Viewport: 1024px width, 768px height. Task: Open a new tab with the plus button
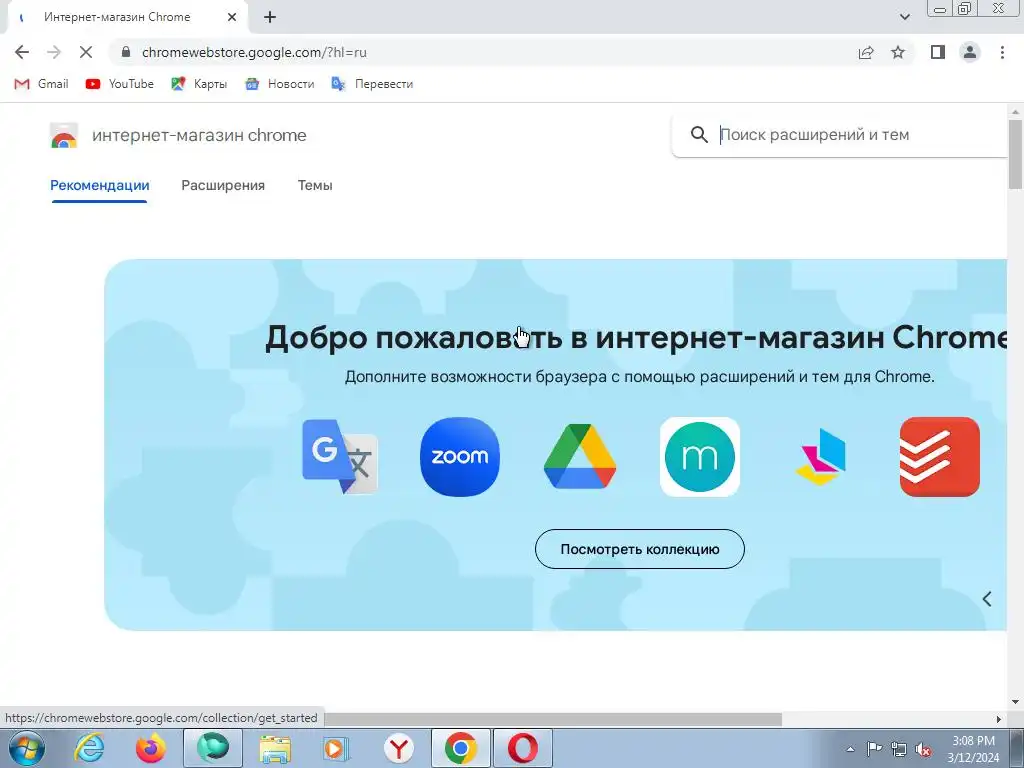[x=270, y=18]
